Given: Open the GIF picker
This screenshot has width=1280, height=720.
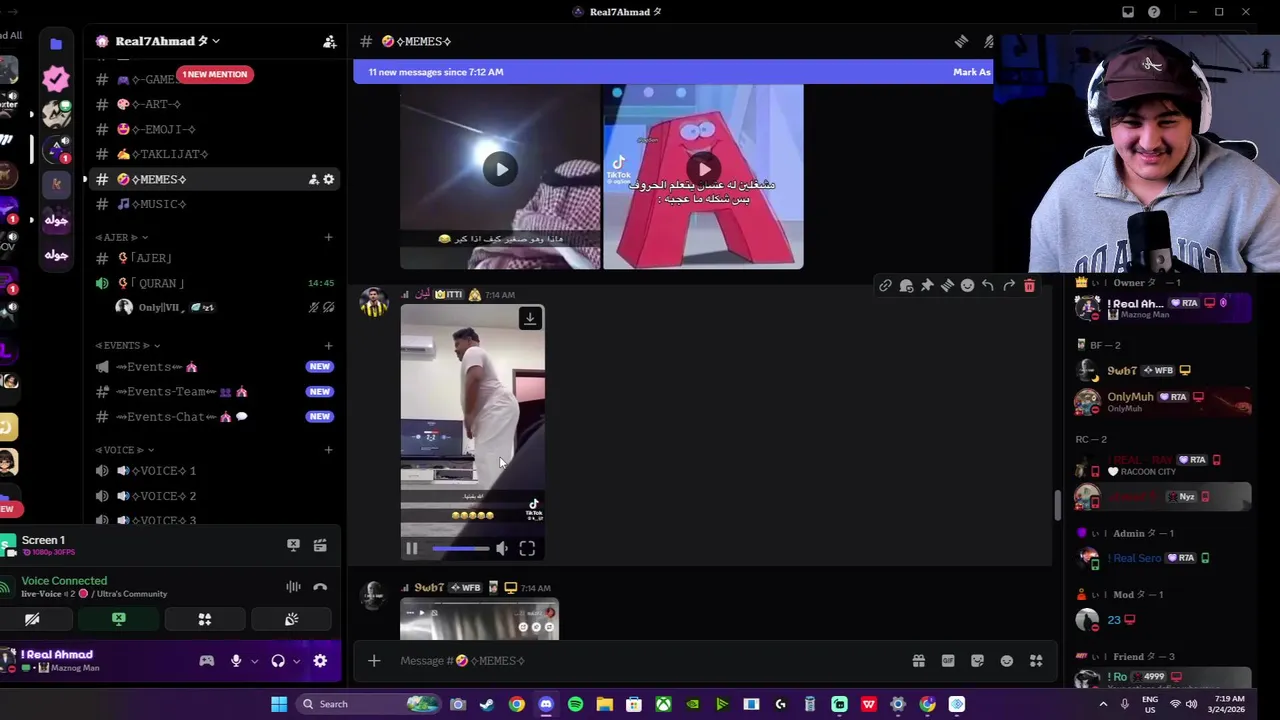Looking at the screenshot, I should pos(948,661).
